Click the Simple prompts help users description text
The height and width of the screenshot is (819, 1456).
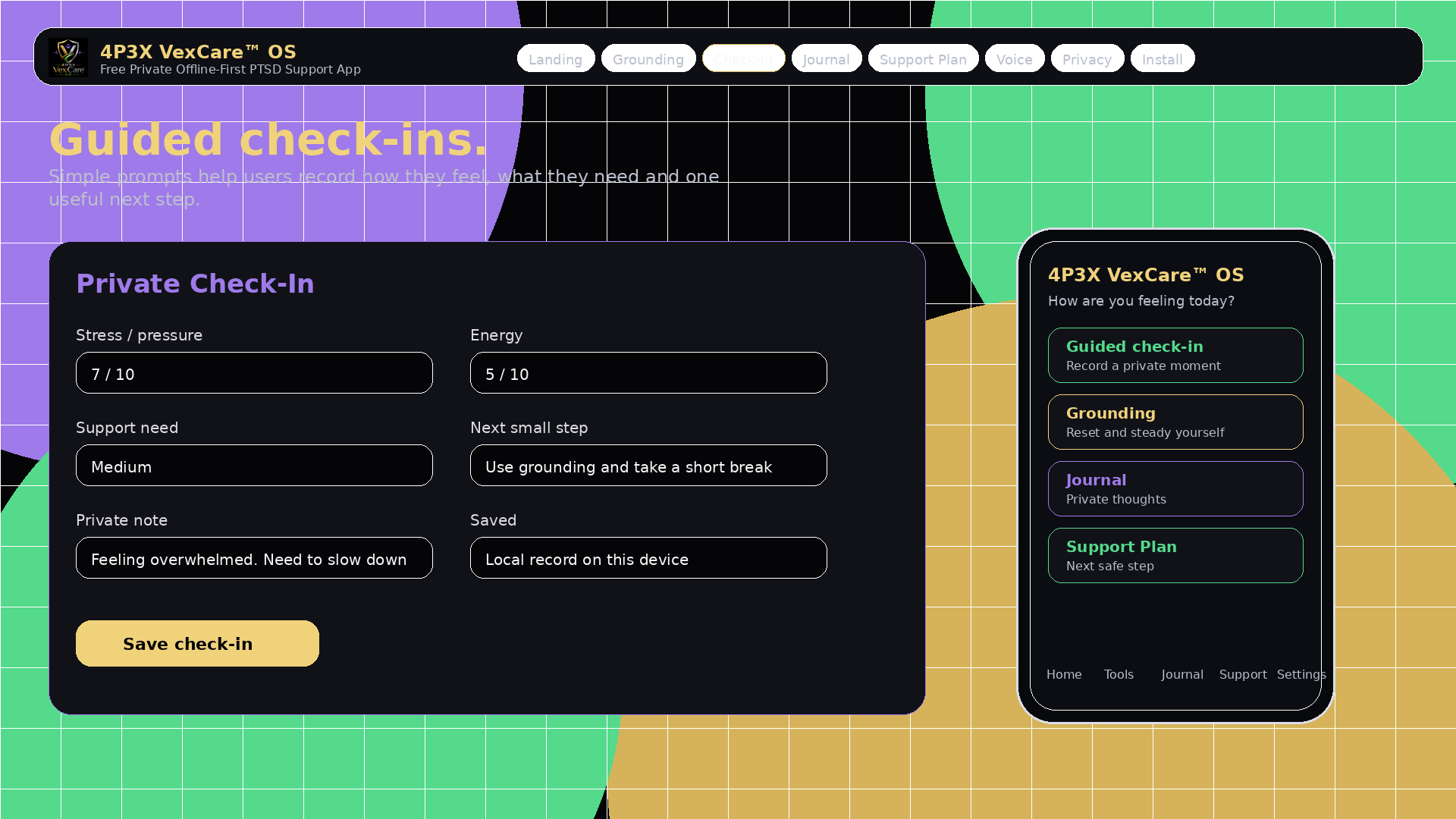click(384, 187)
